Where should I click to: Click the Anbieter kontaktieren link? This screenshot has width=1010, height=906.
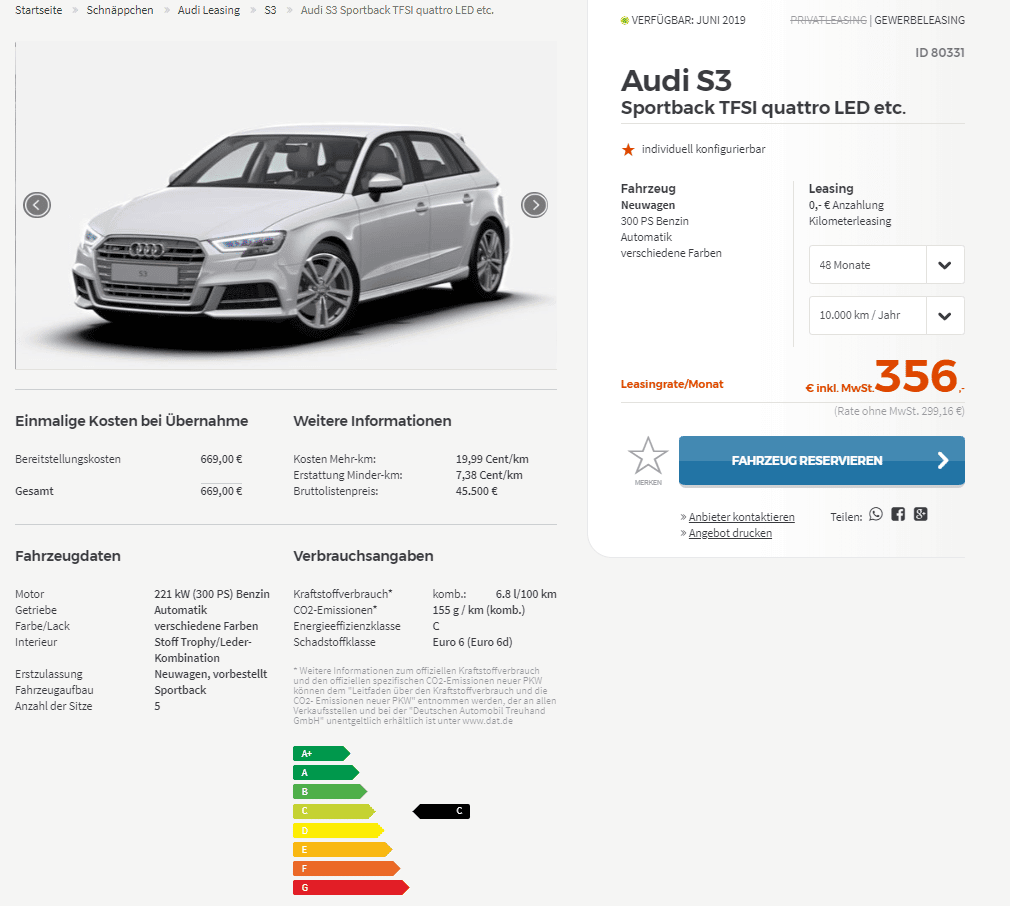741,517
